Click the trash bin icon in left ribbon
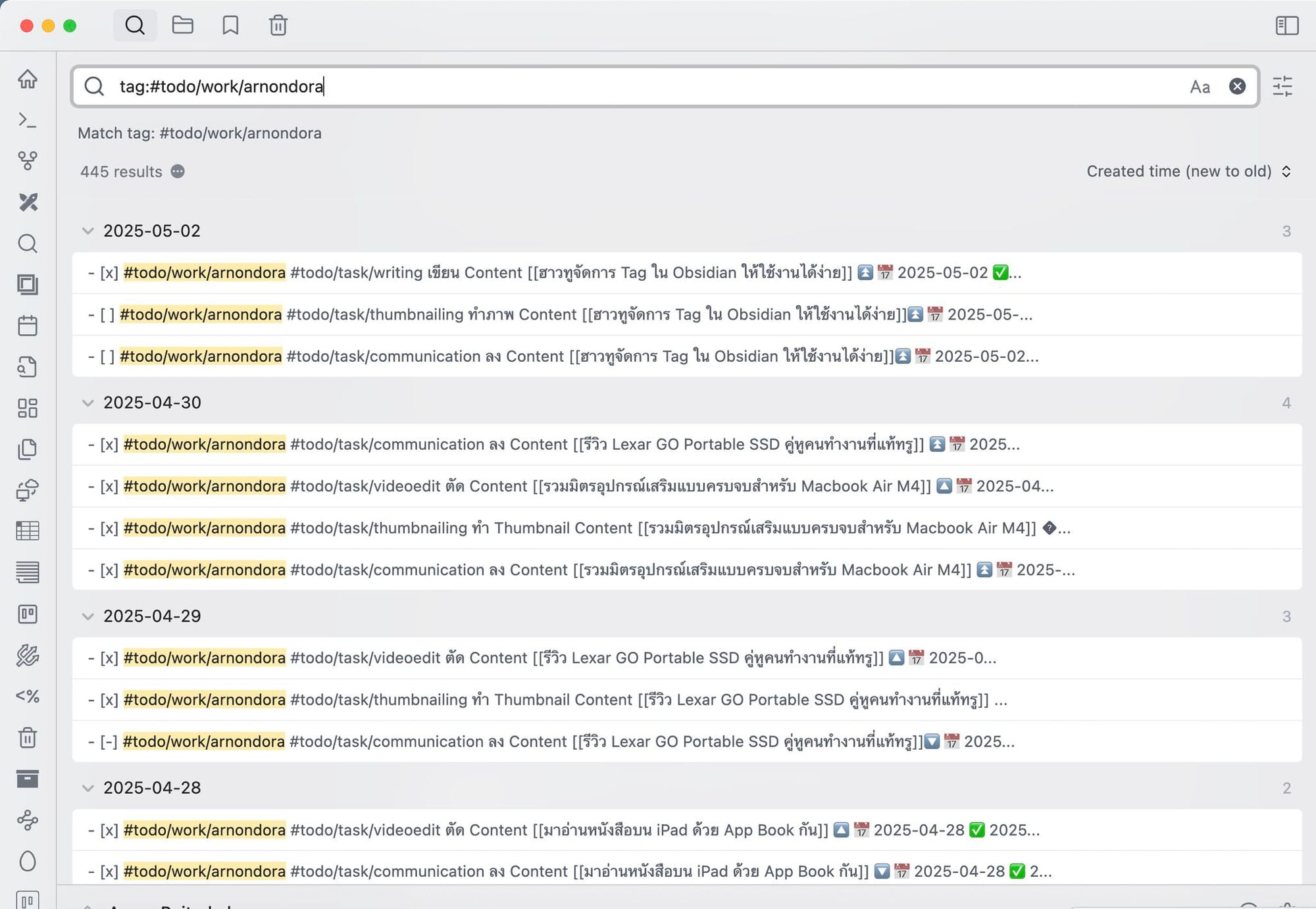 point(28,737)
